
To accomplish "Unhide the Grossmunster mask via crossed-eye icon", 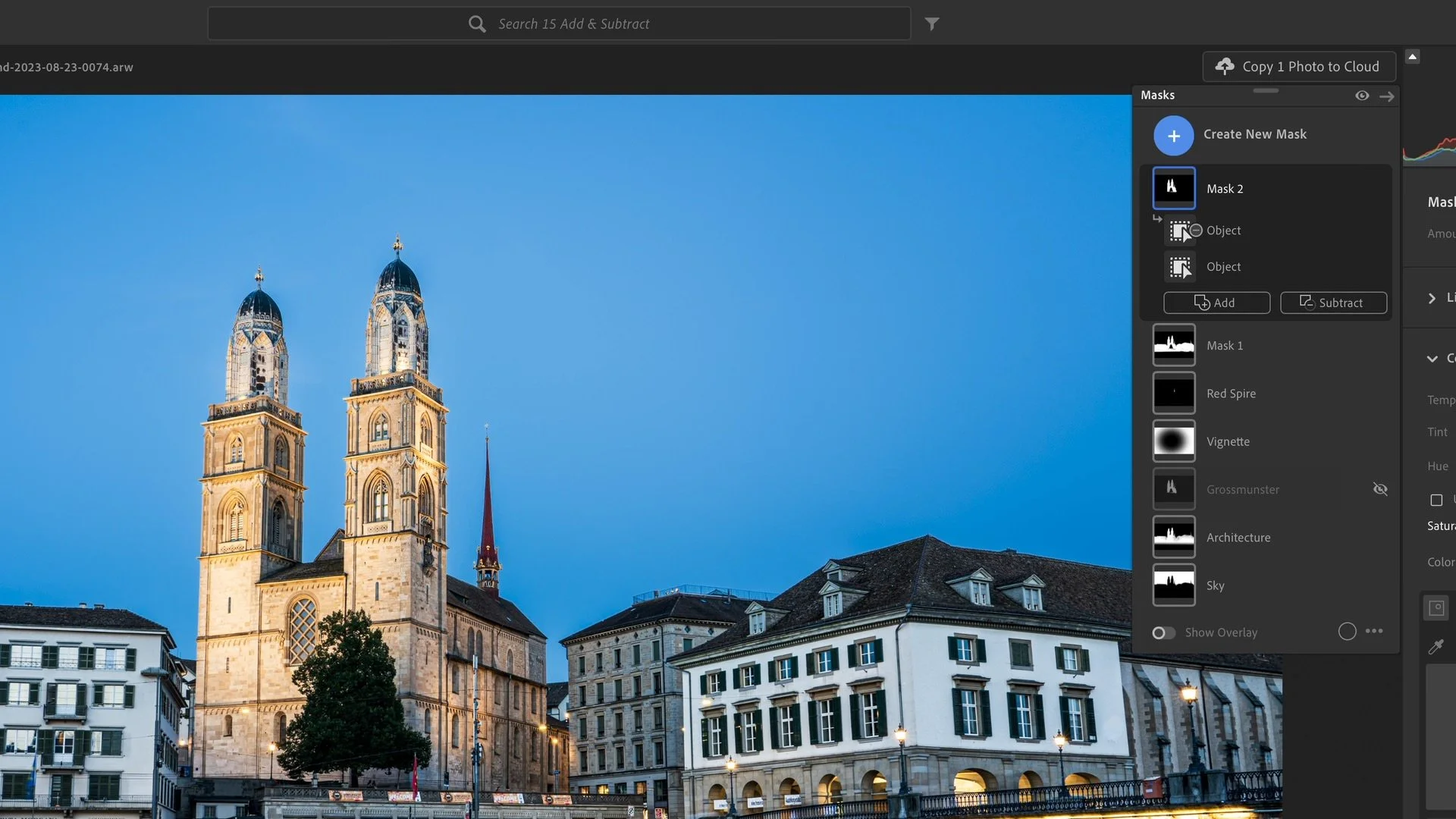I will [x=1380, y=489].
